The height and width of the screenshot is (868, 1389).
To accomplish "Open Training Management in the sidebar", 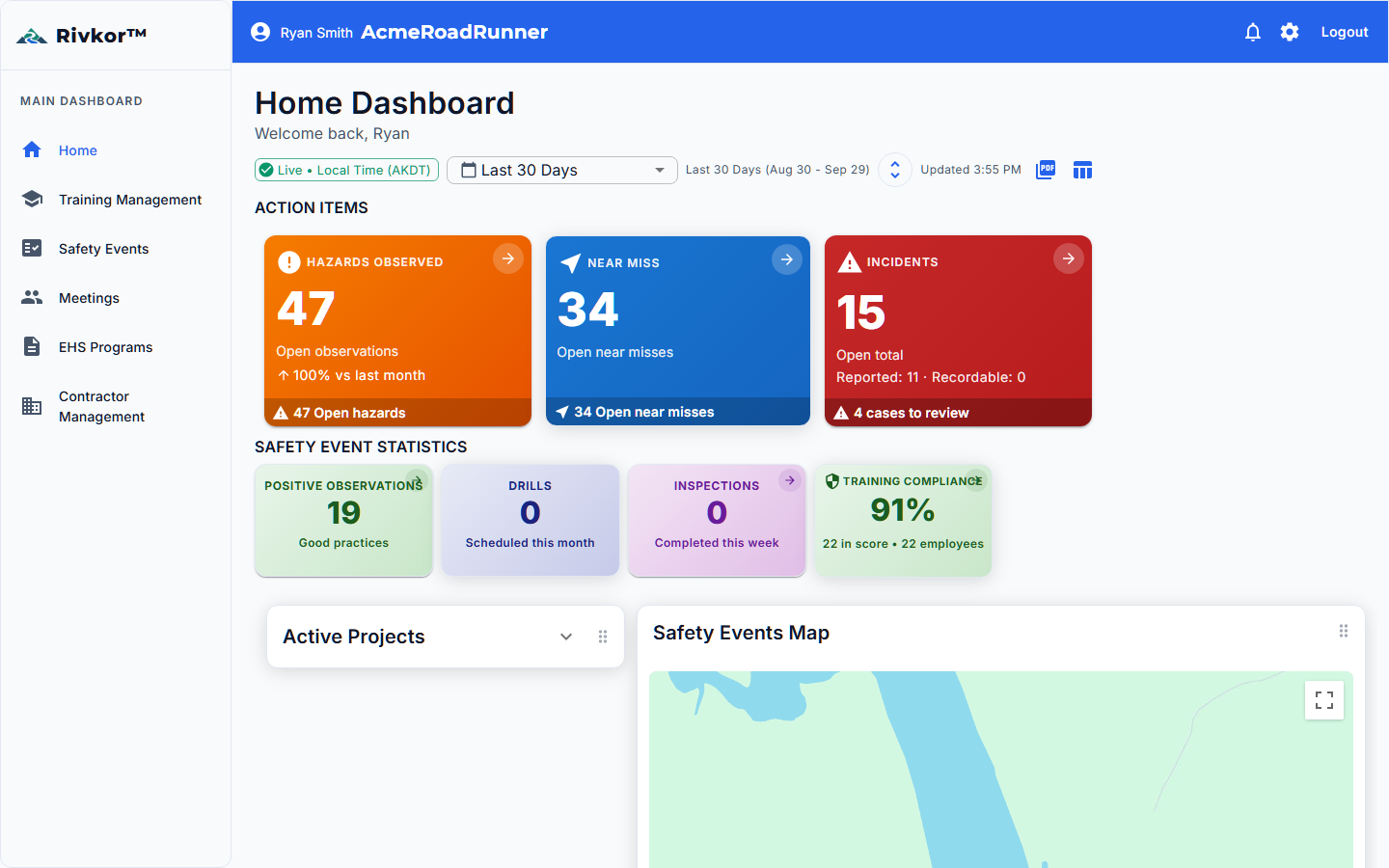I will click(x=116, y=199).
